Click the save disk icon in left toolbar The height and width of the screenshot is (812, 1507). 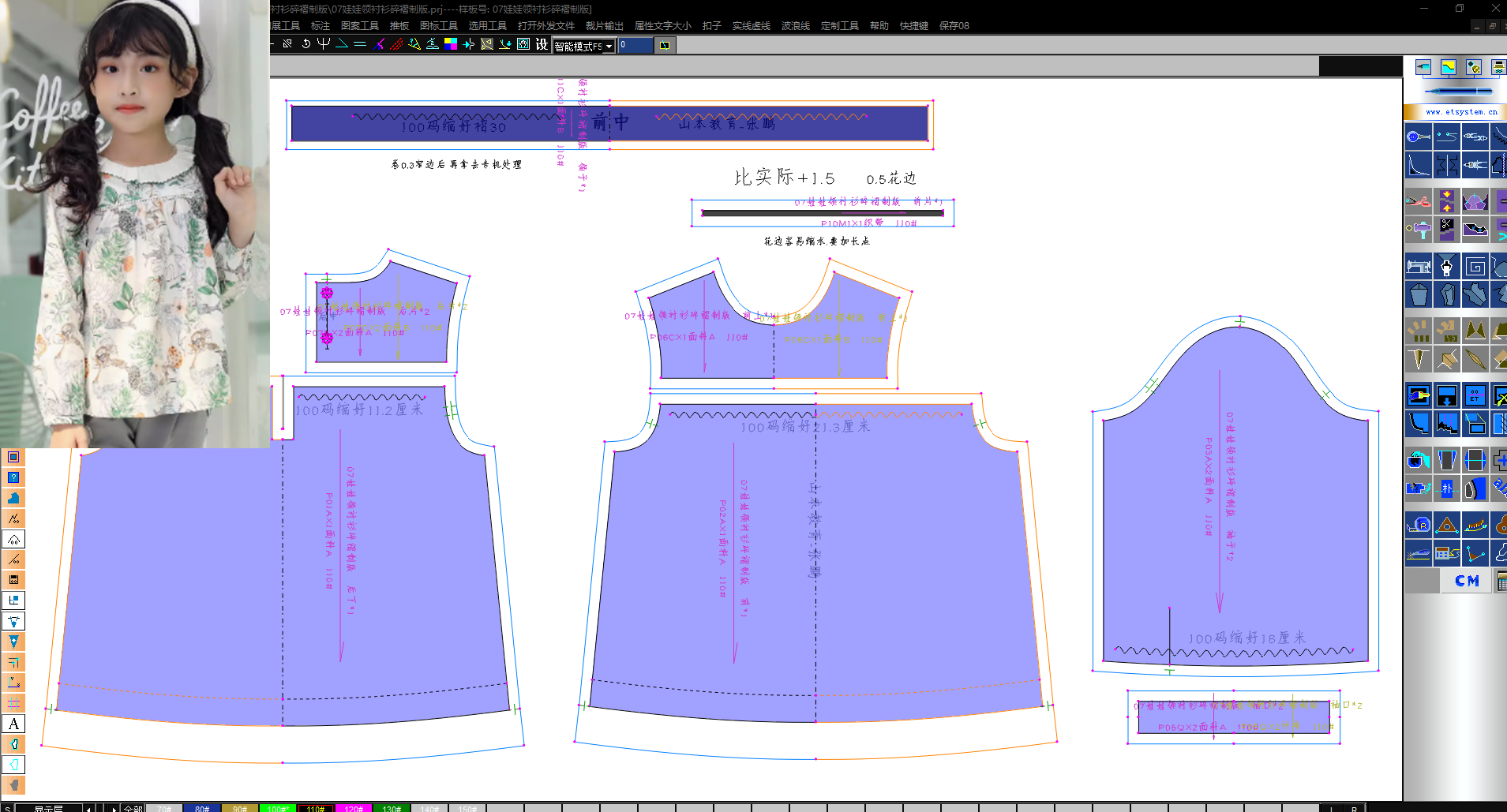(13, 580)
